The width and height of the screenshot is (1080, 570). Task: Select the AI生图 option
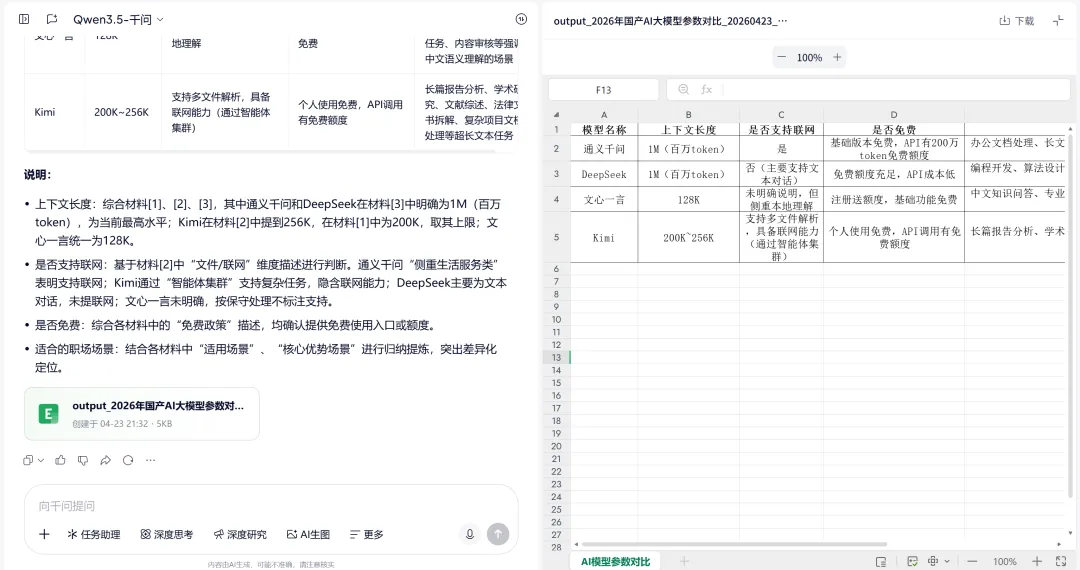pos(308,534)
